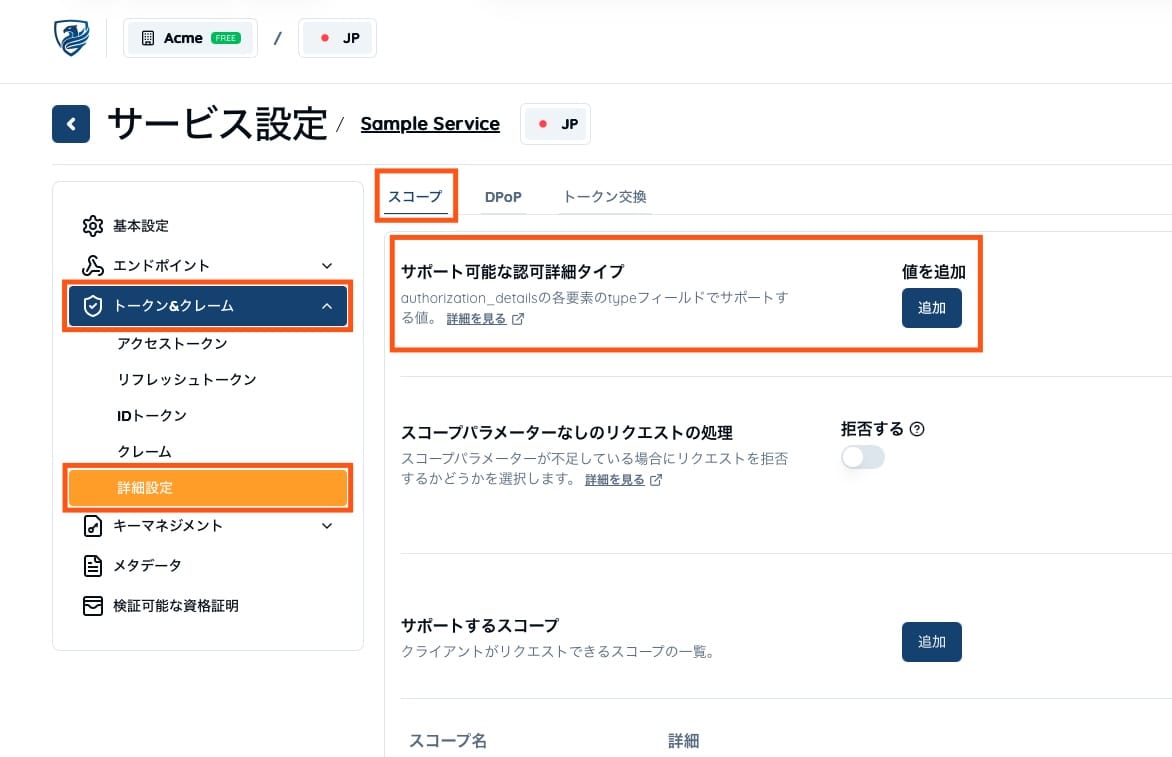Click the gear icon next to 基本設定

coord(93,226)
